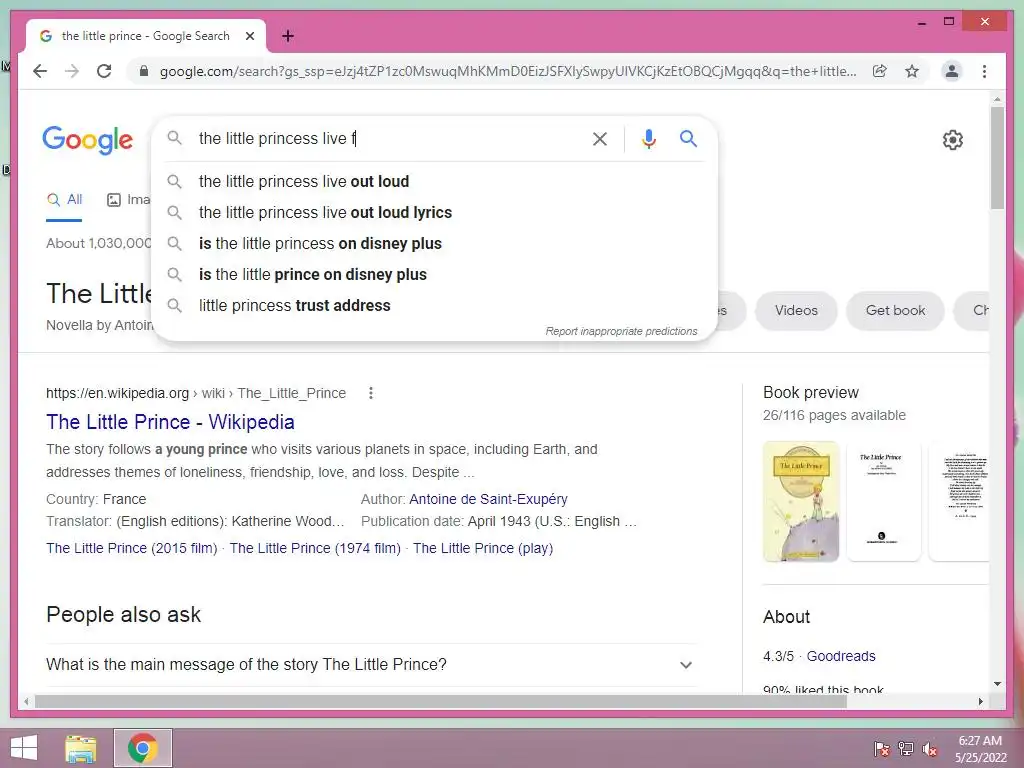
Task: Click the taskbar clock 6:27 AM
Action: pyautogui.click(x=980, y=741)
